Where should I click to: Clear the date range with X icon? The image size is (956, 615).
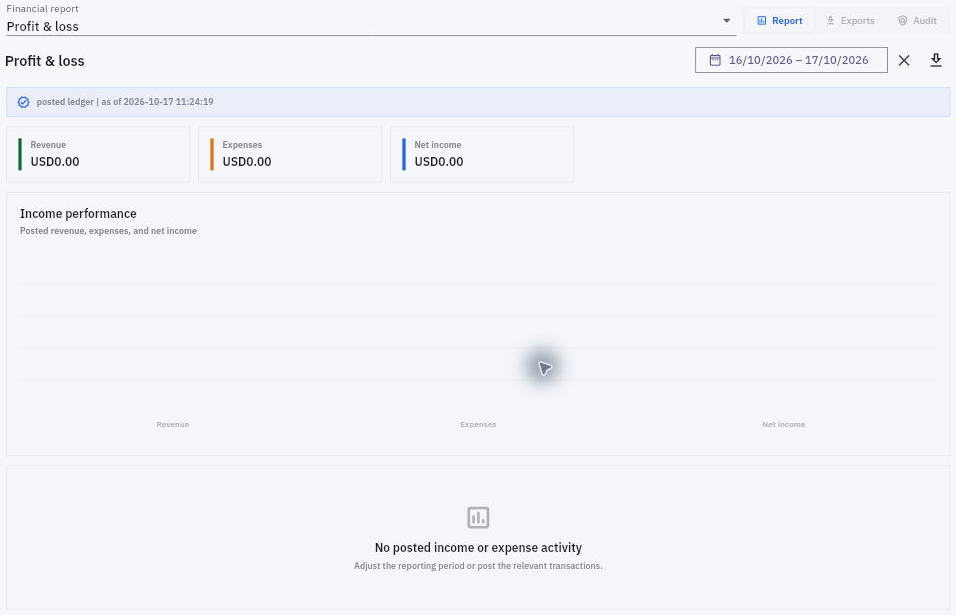tap(904, 60)
